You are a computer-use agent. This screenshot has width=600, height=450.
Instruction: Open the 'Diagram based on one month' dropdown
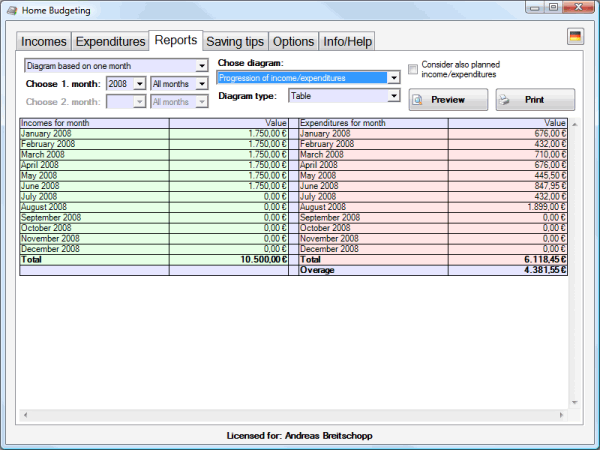[200, 66]
